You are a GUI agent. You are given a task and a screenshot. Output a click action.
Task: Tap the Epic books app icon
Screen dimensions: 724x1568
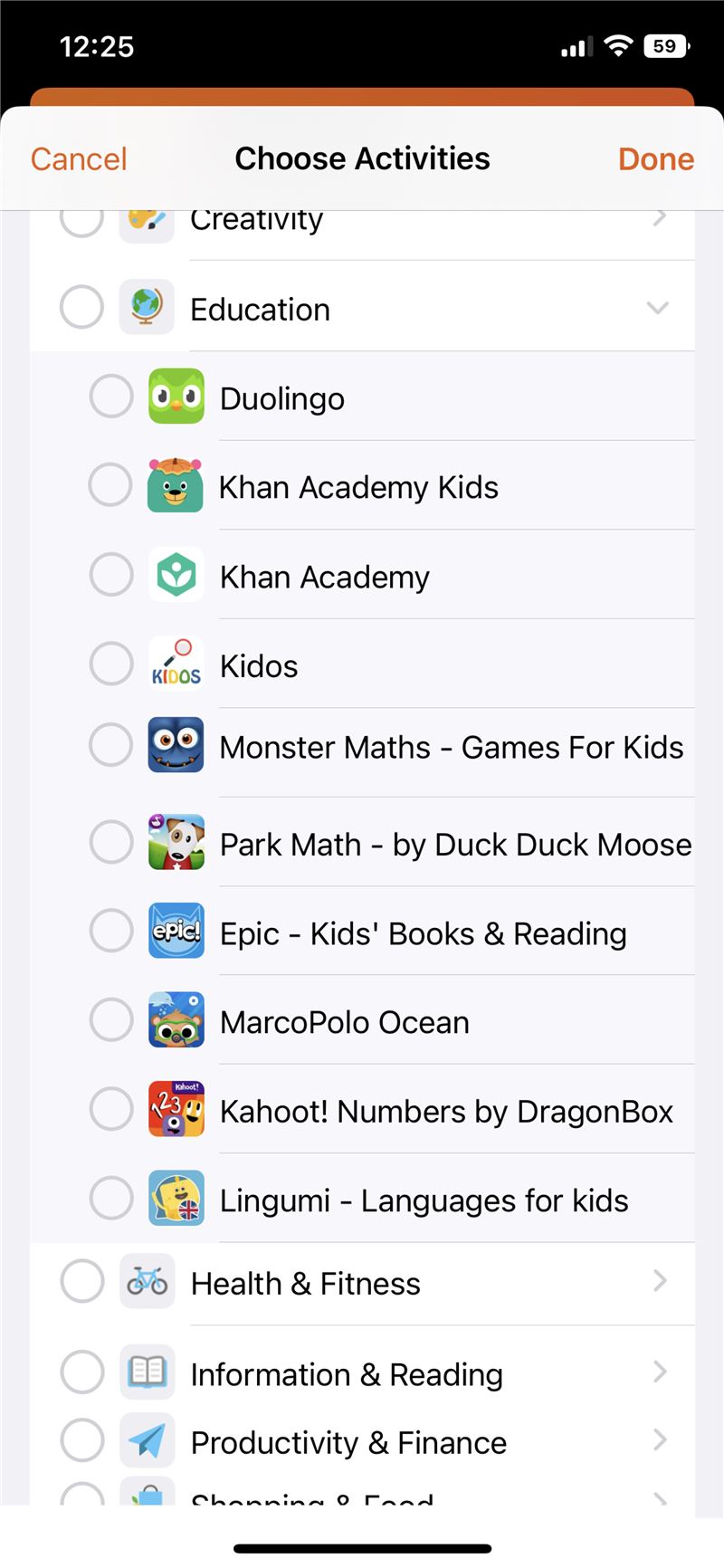(x=176, y=931)
